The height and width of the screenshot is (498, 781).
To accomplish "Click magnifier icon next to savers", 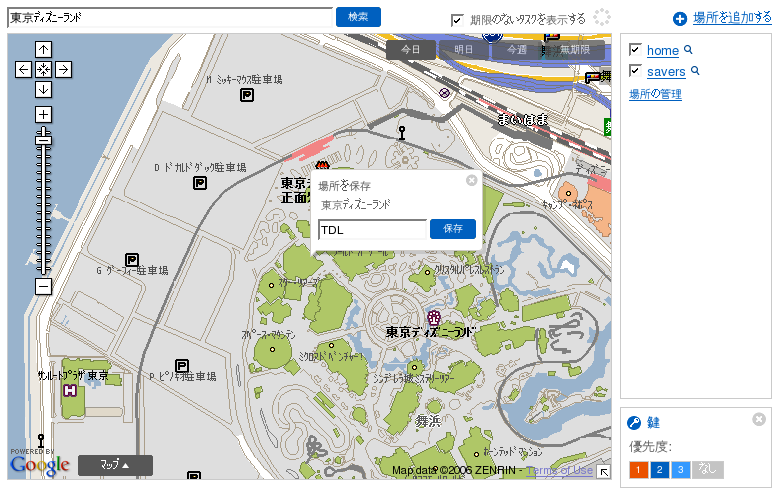I will point(695,71).
